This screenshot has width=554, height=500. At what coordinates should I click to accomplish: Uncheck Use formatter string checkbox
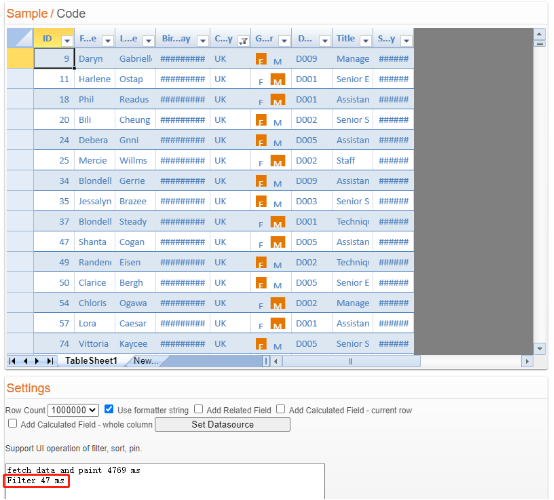pyautogui.click(x=109, y=409)
